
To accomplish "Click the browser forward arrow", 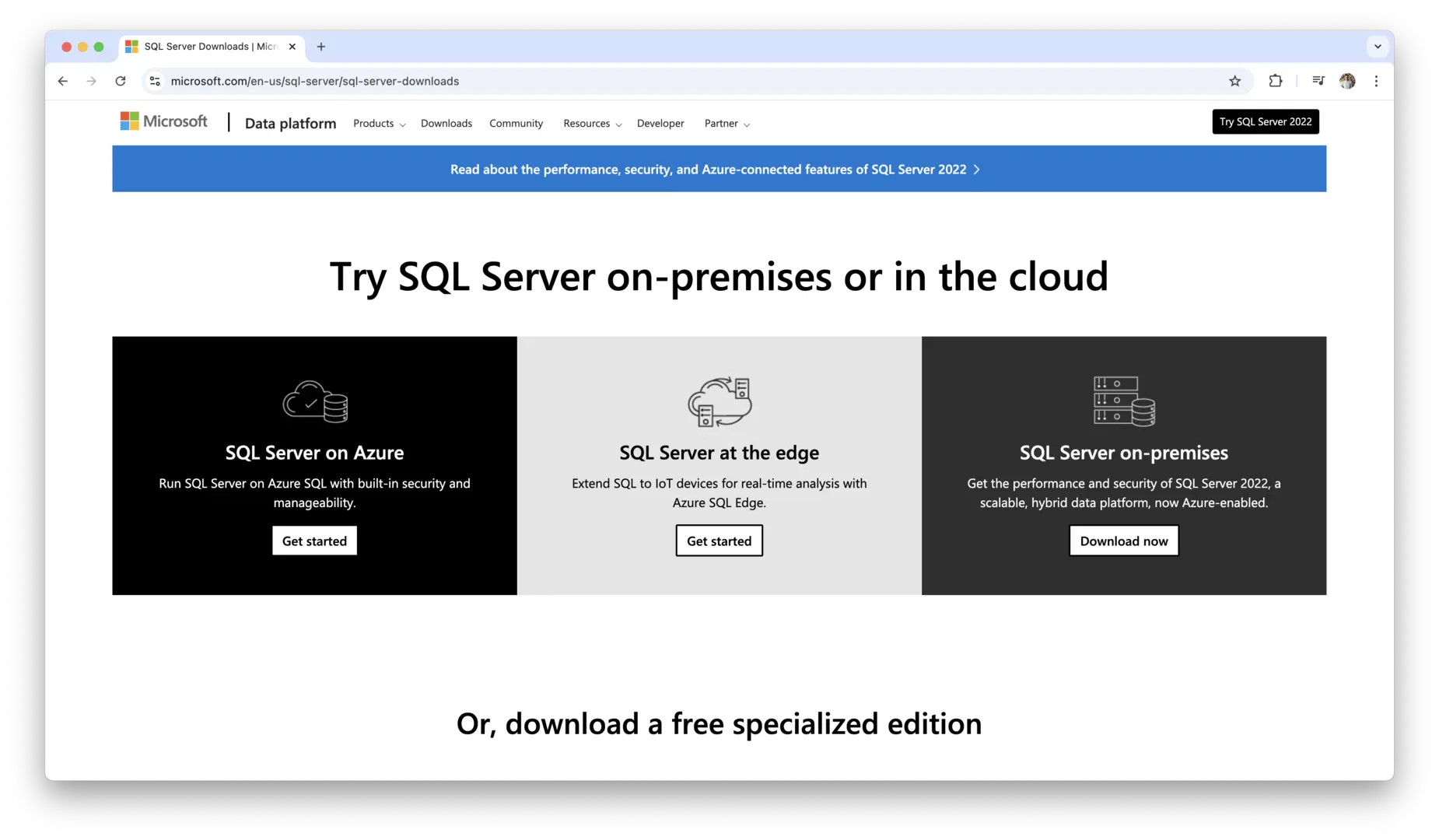I will tap(92, 81).
